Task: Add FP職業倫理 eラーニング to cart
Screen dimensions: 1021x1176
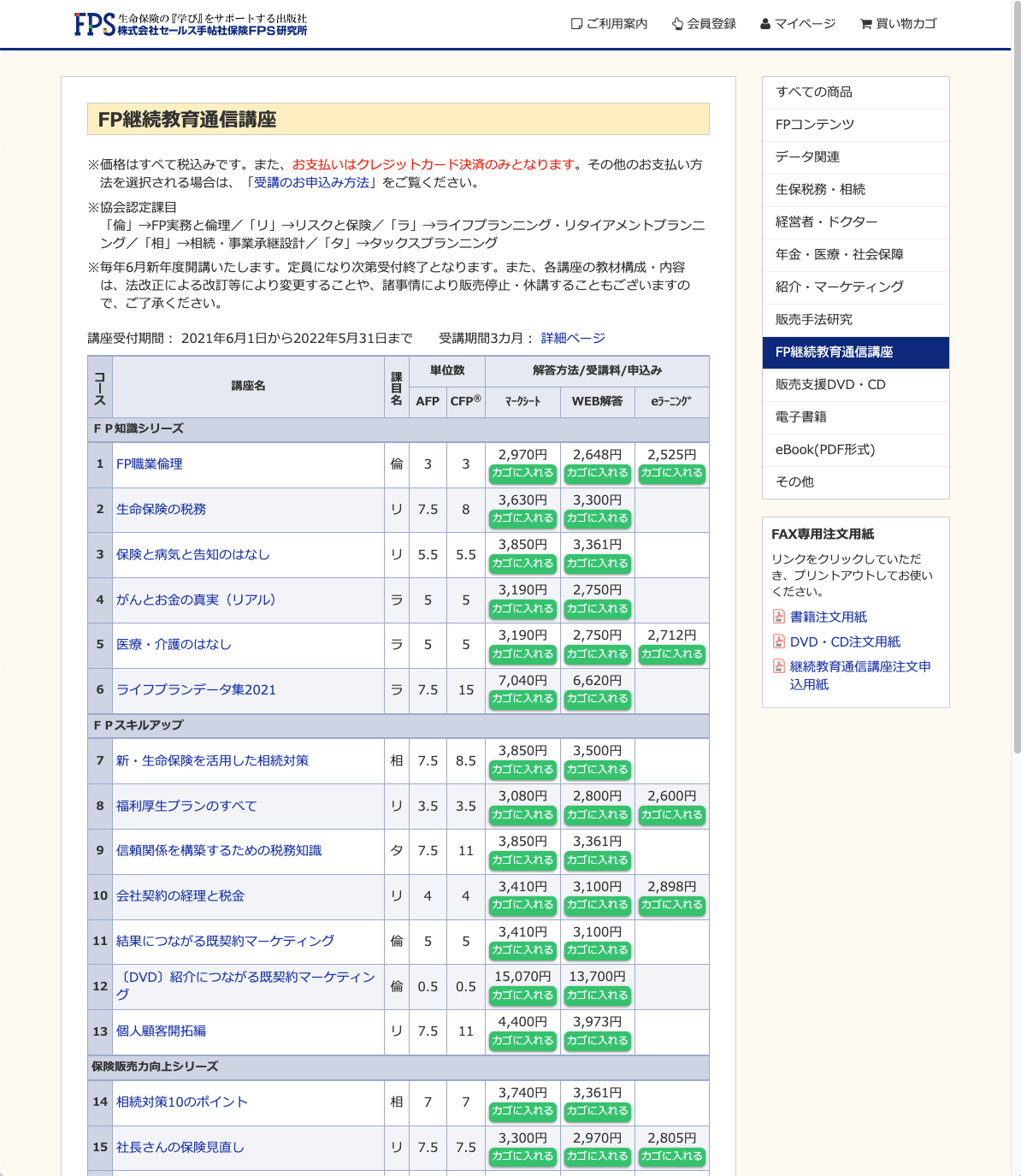Action: pos(671,473)
